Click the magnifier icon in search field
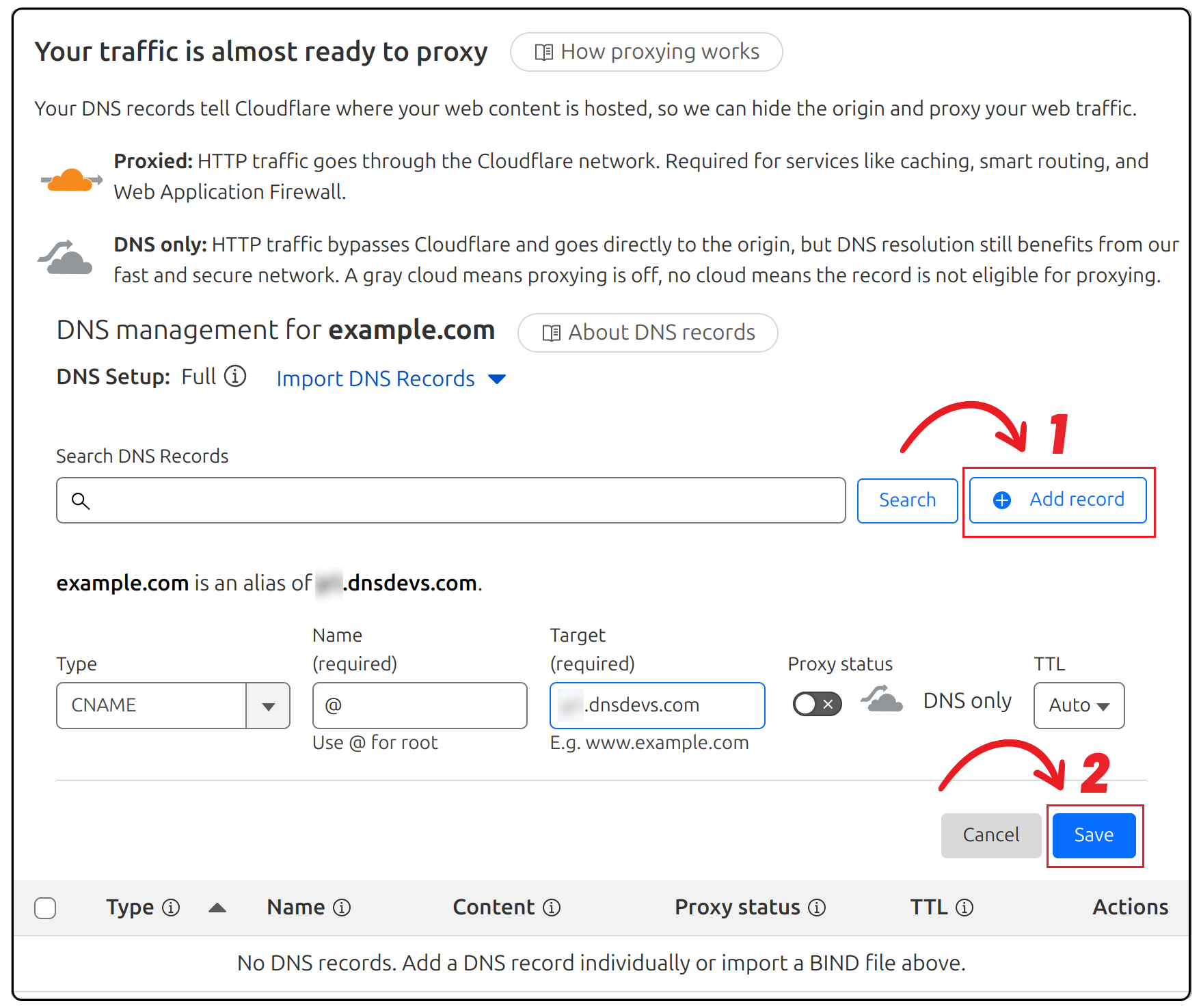The height and width of the screenshot is (1008, 1201). tap(81, 501)
